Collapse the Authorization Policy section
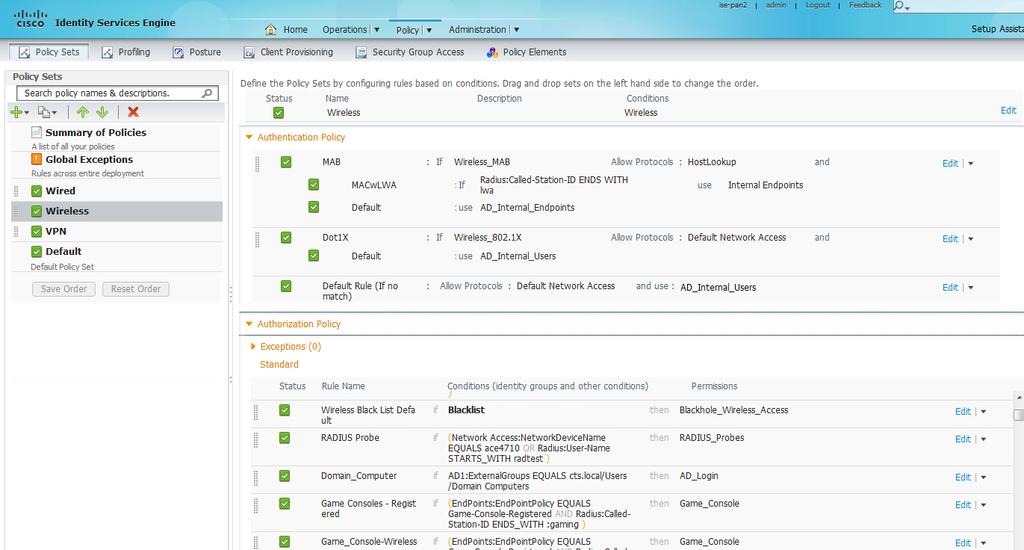Image resolution: width=1024 pixels, height=550 pixels. [x=249, y=324]
